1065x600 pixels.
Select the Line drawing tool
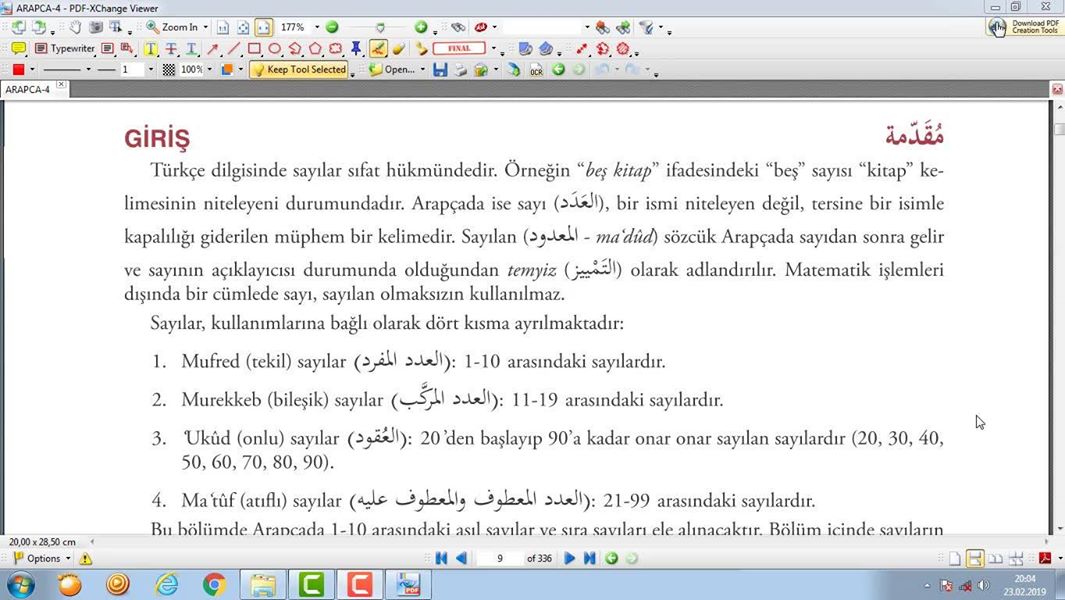pyautogui.click(x=234, y=49)
